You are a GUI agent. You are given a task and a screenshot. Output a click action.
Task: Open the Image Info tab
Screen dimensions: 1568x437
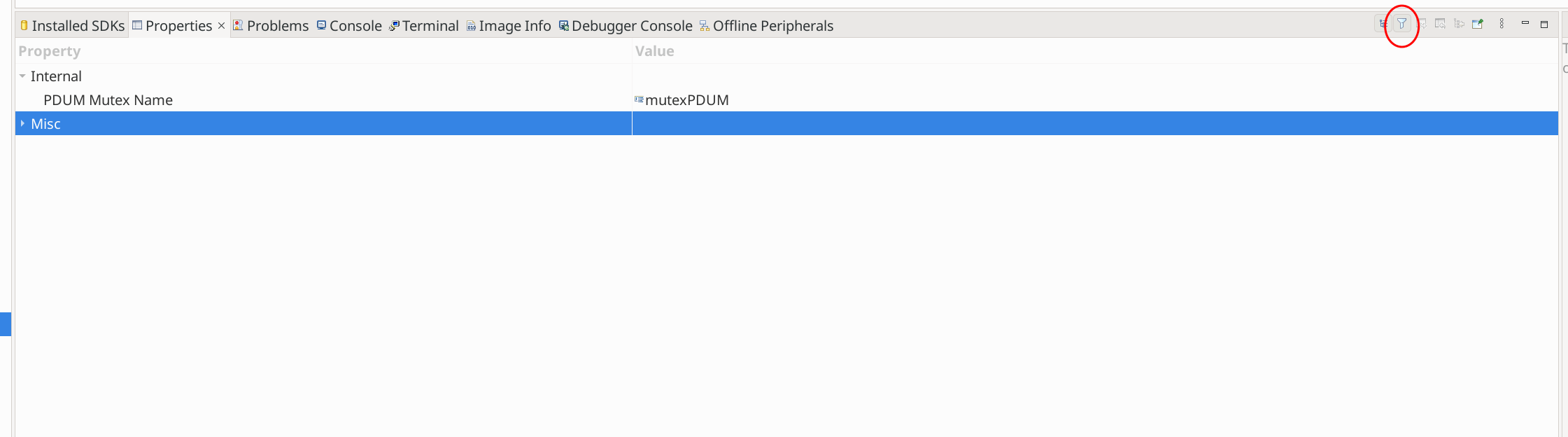[509, 26]
